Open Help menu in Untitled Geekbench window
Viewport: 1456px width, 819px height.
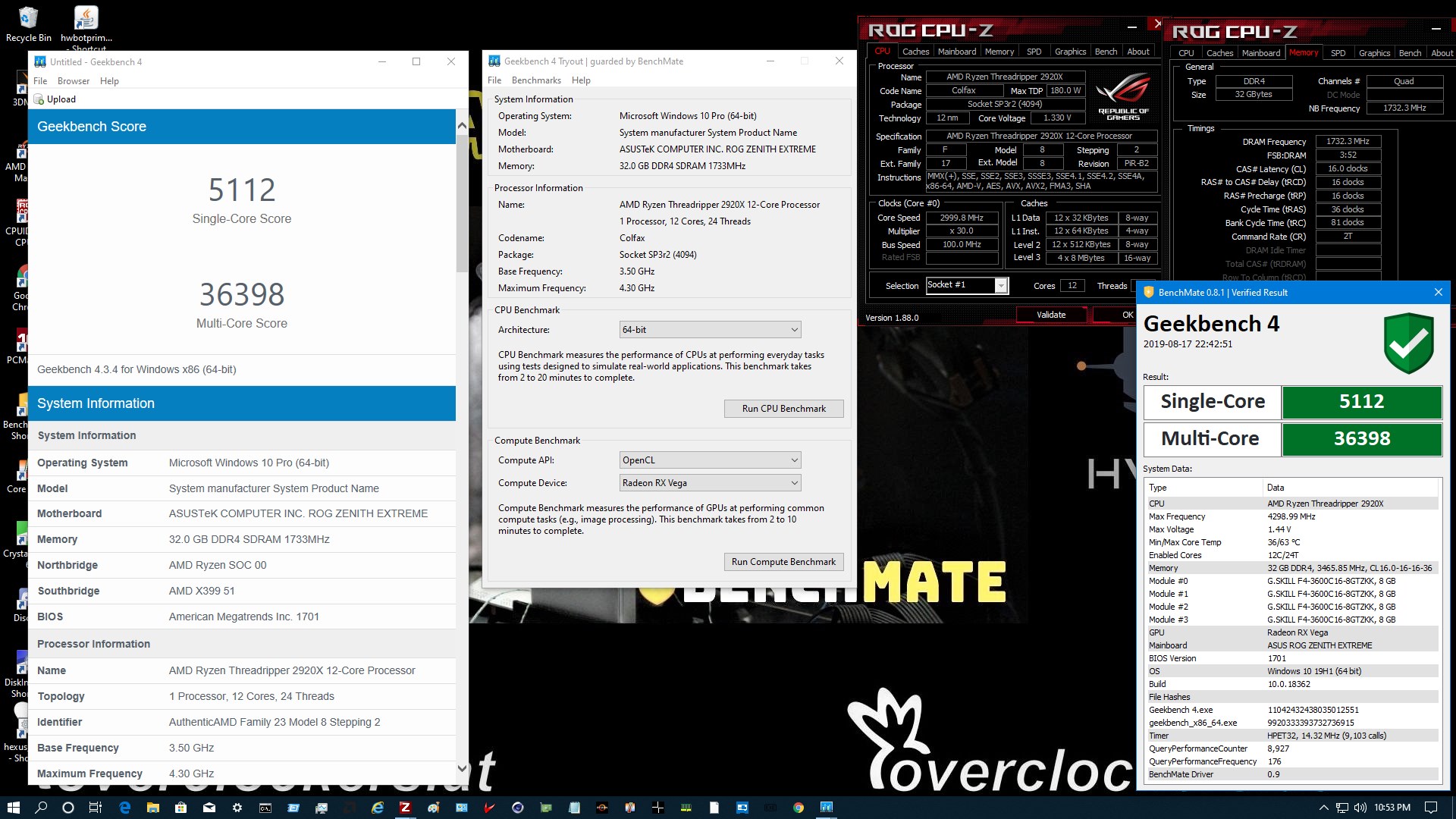tap(109, 81)
